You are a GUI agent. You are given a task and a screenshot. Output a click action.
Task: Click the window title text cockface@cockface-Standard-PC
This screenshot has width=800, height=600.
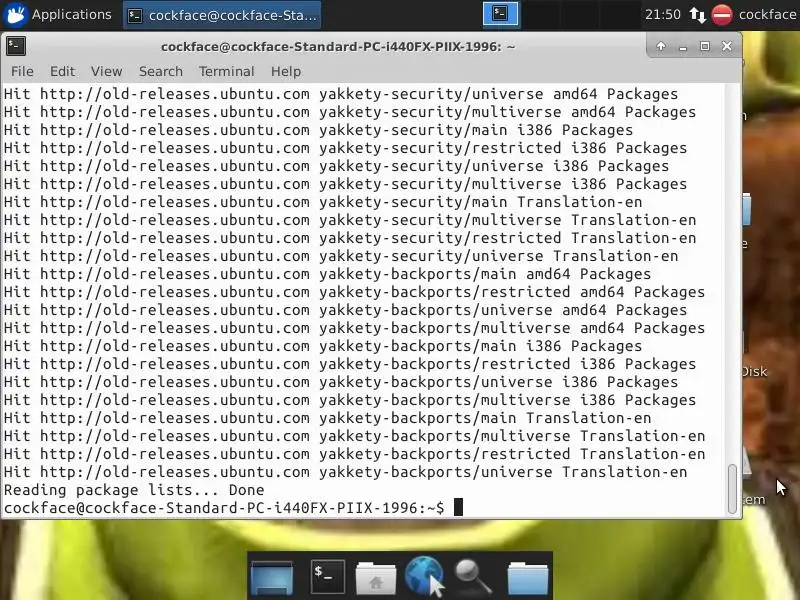point(338,46)
